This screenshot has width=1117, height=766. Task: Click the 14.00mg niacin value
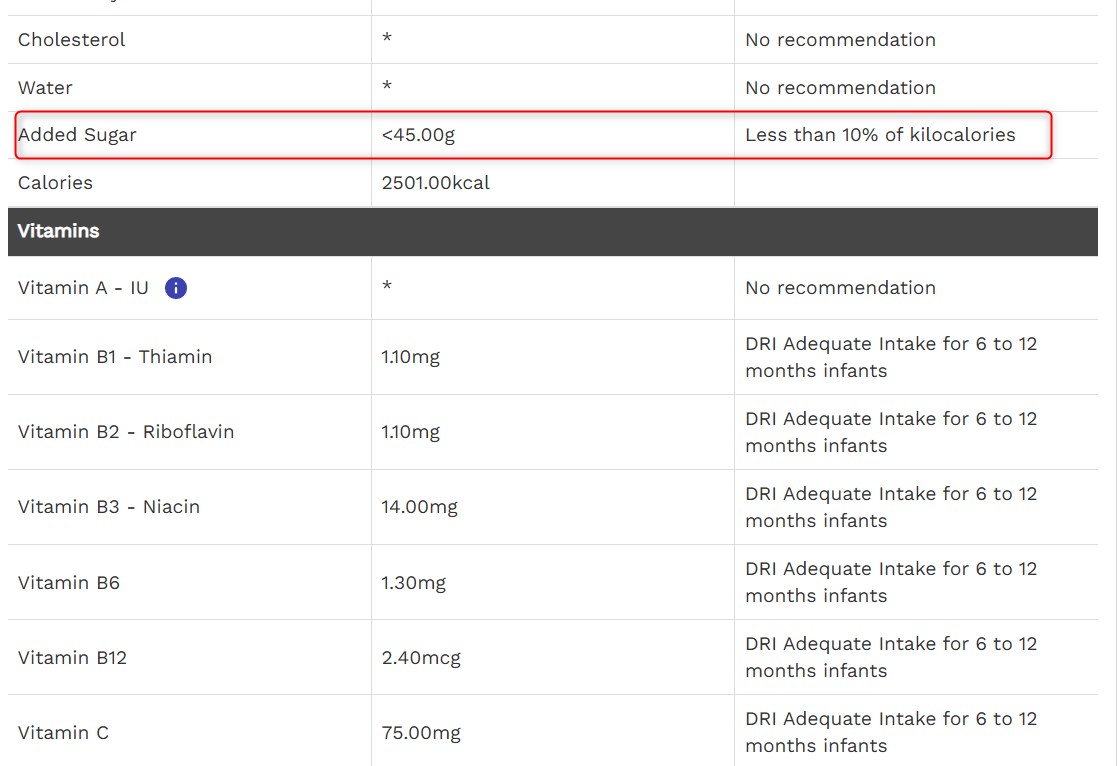[419, 507]
